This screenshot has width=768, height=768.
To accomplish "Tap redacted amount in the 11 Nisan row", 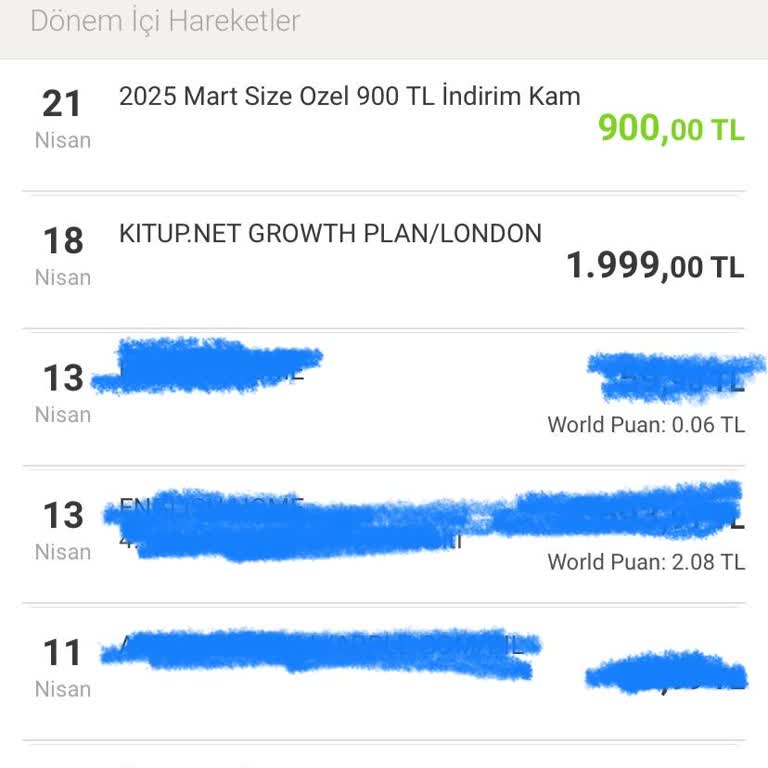I will [665, 676].
